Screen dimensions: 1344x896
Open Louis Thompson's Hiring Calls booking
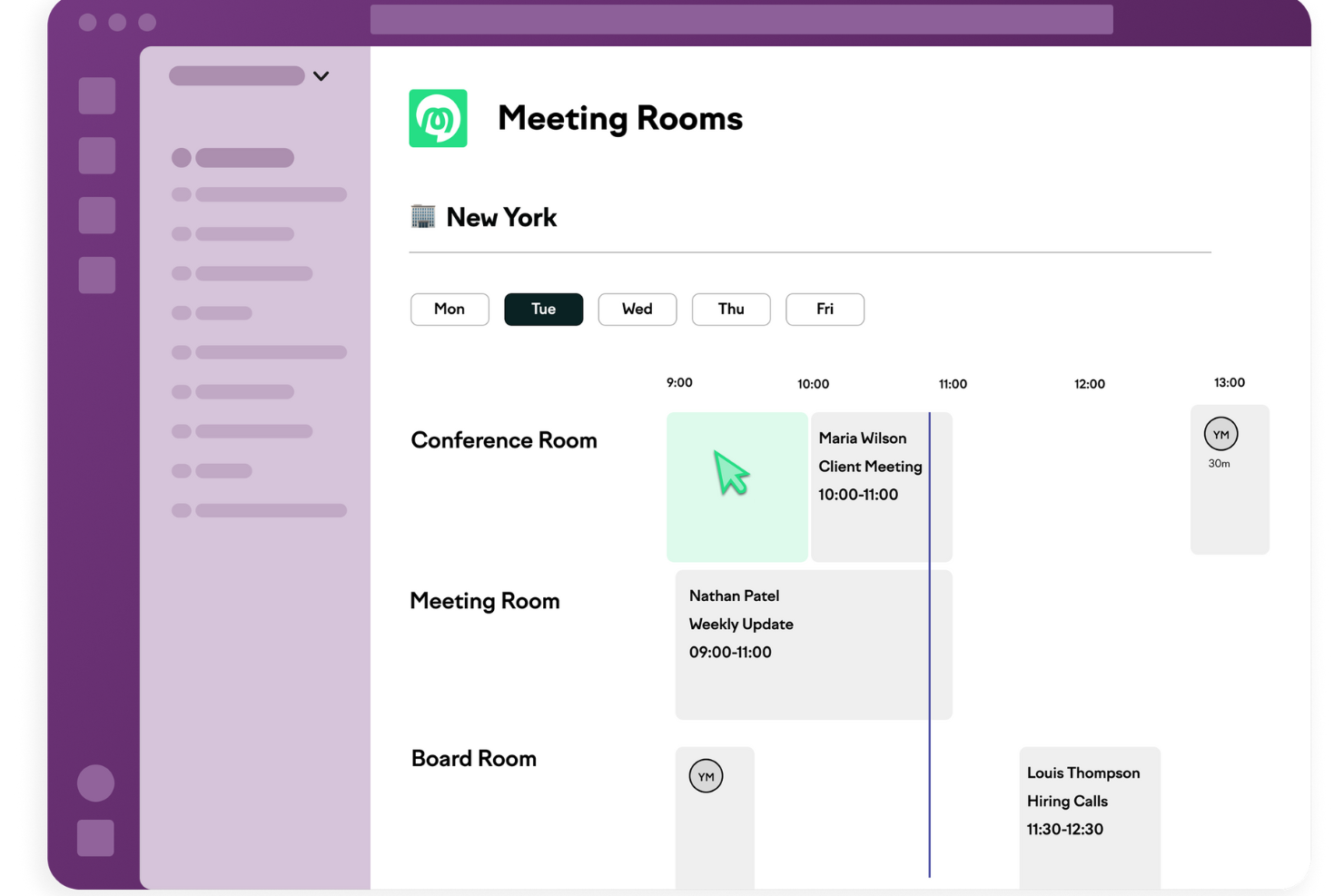point(1089,801)
